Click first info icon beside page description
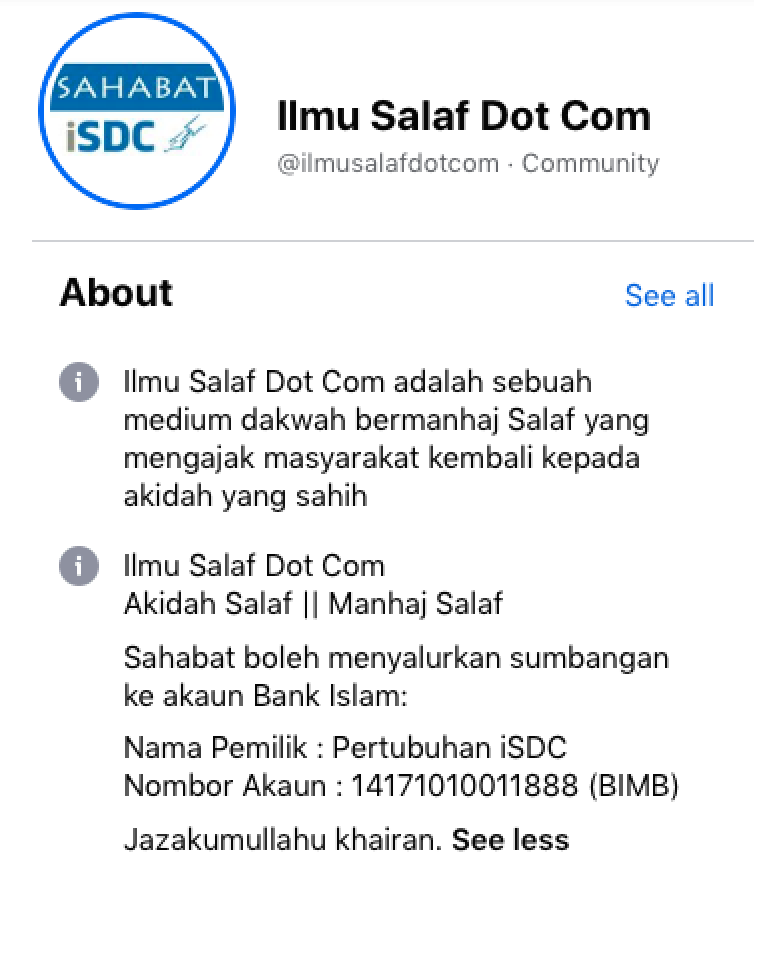Image resolution: width=771 pixels, height=954 pixels. coord(78,382)
